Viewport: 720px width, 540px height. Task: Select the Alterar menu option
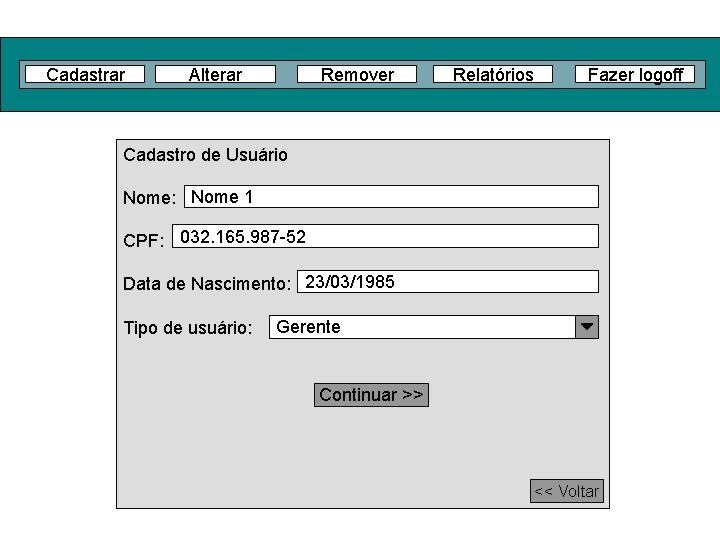pyautogui.click(x=215, y=74)
